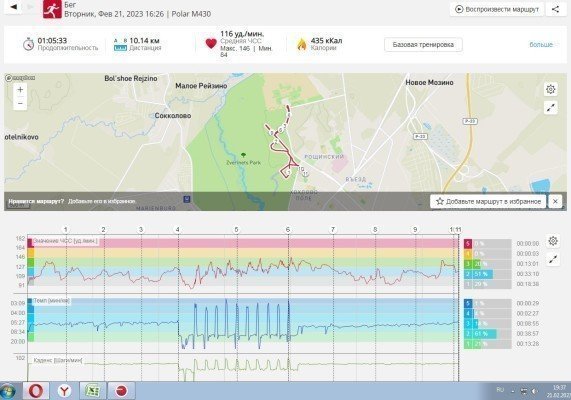Select lap marker 9 on timeline
This screenshot has width=571, height=400.
pos(415,230)
